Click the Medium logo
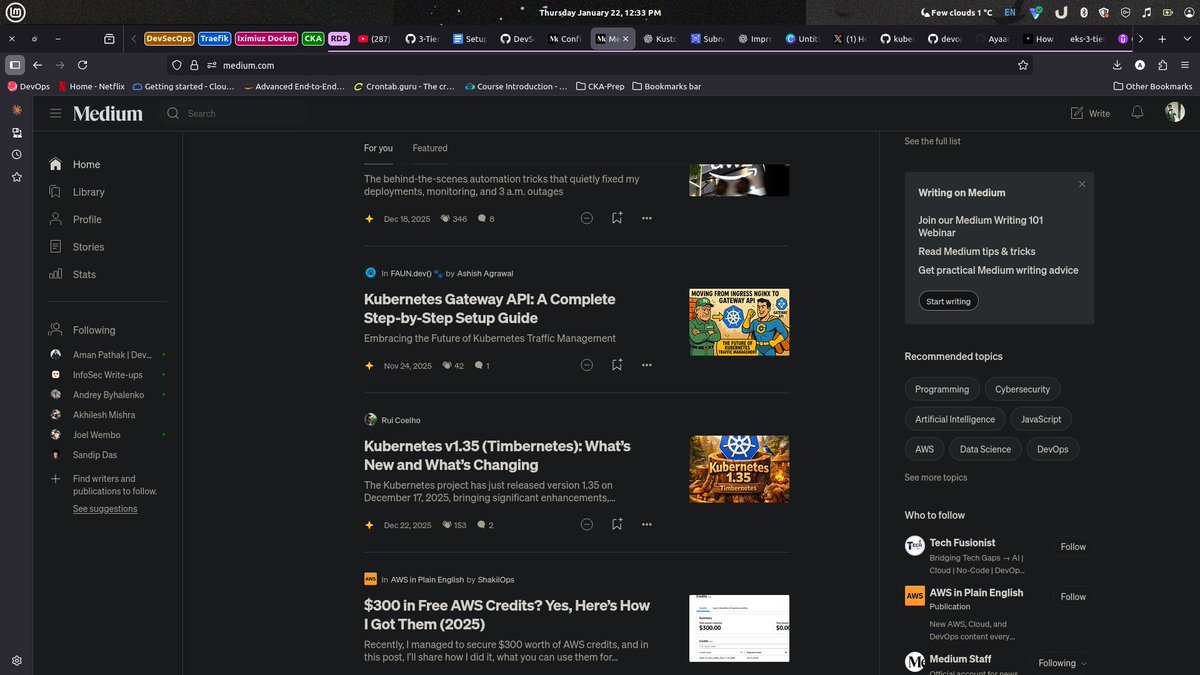The width and height of the screenshot is (1200, 675). click(108, 114)
